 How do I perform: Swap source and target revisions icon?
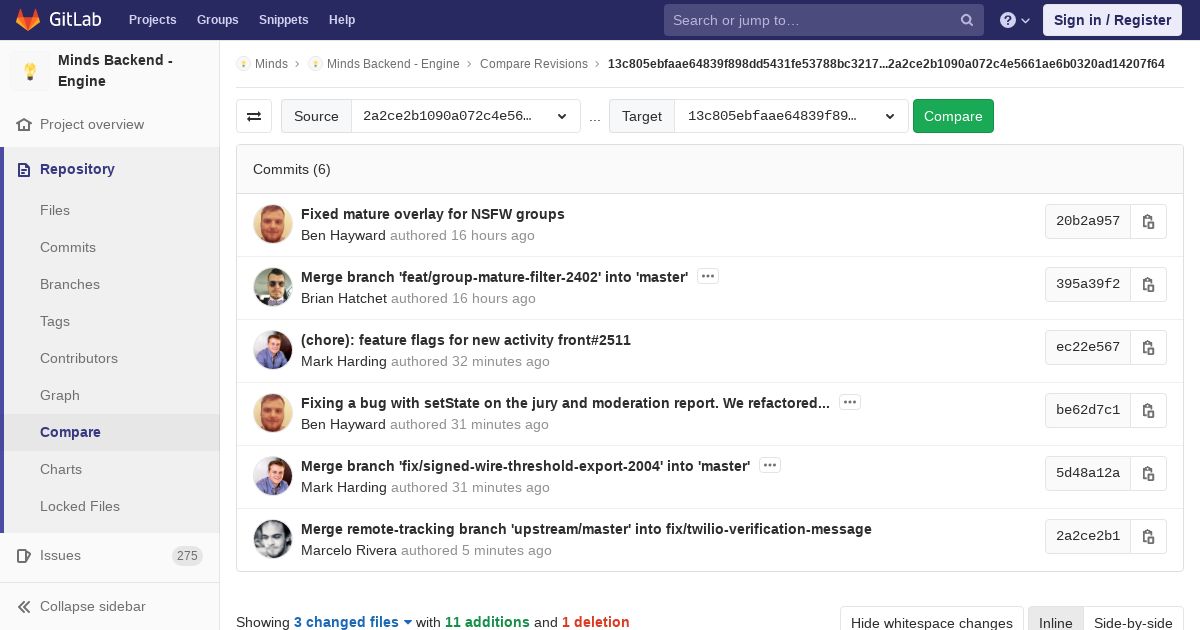coord(254,116)
